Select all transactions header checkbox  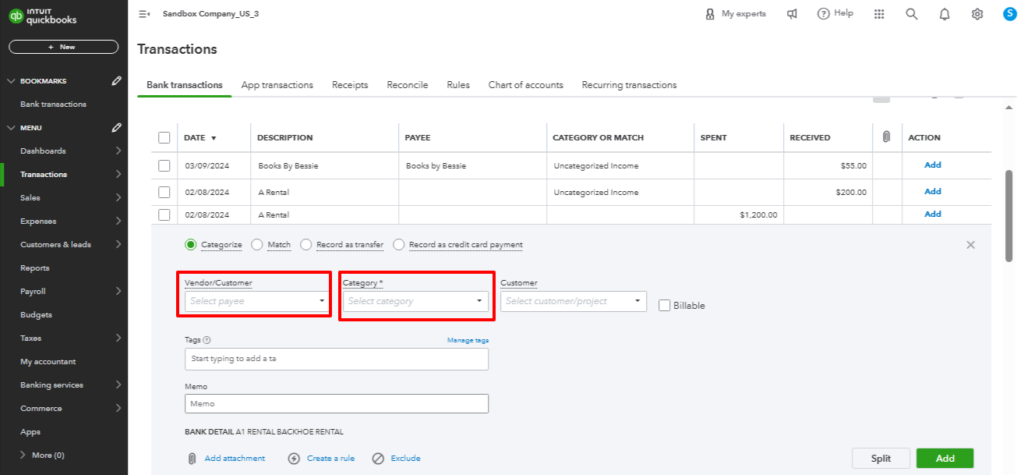pos(164,138)
